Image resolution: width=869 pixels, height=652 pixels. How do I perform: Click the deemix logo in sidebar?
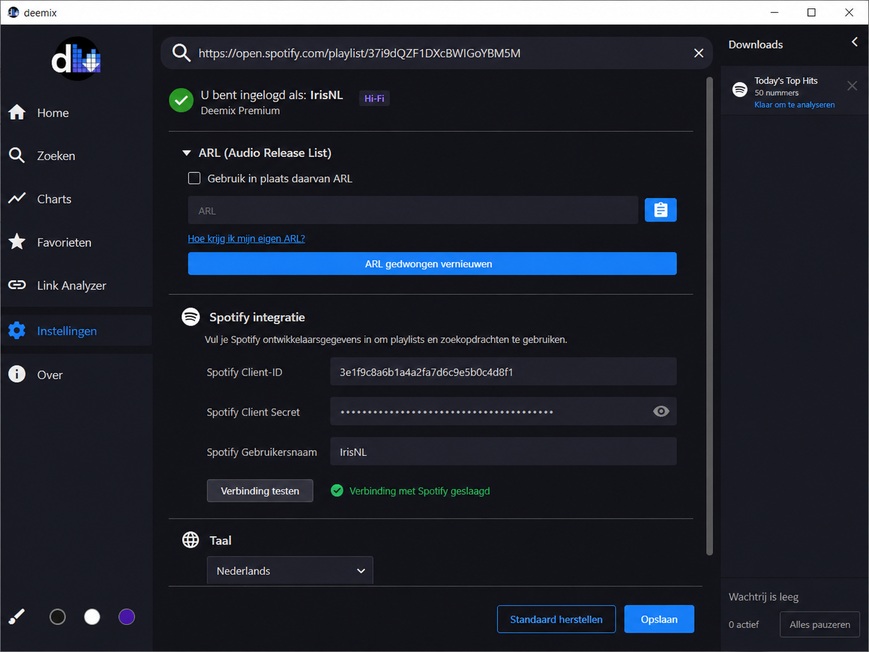pos(76,59)
